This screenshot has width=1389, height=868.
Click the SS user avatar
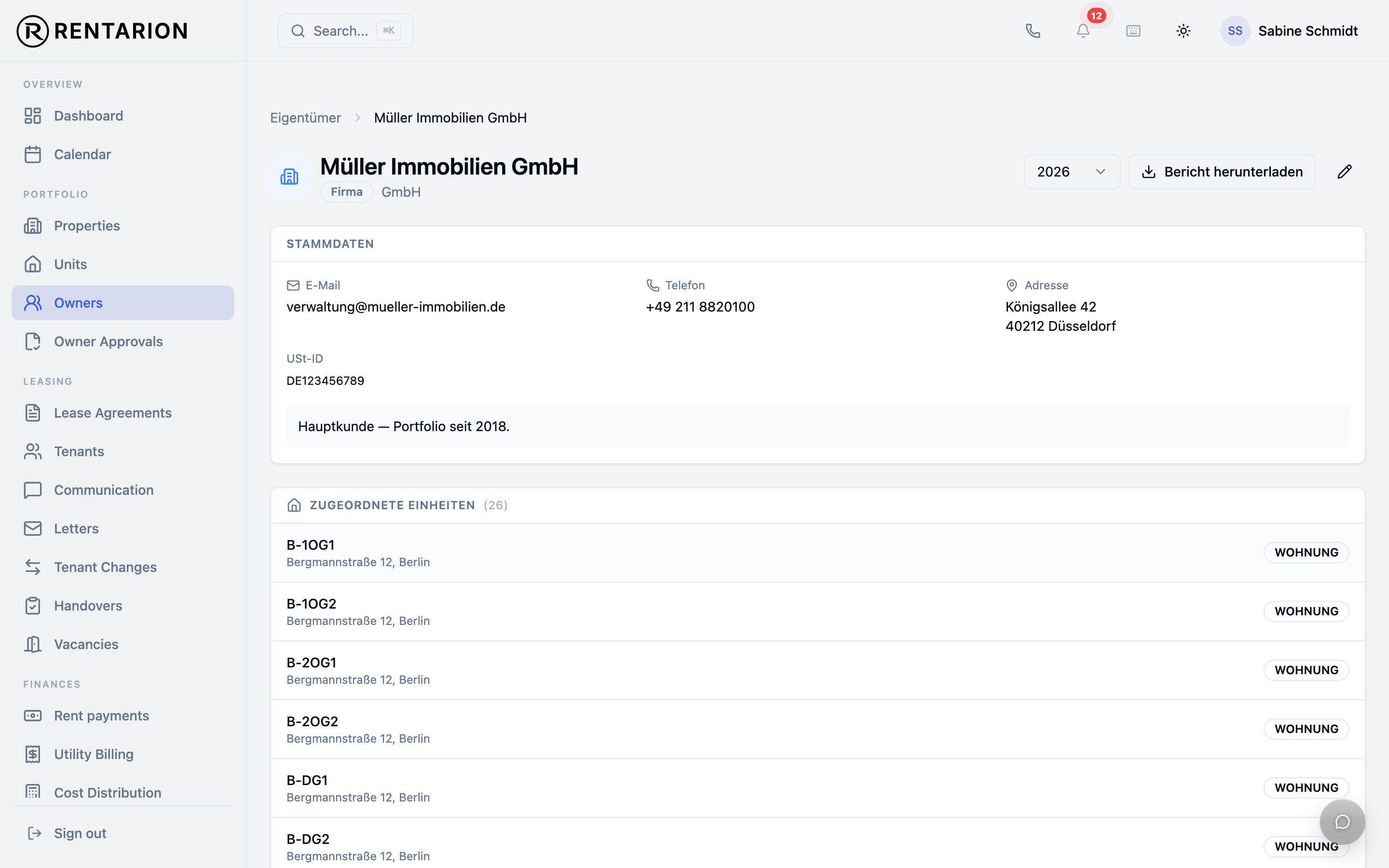pyautogui.click(x=1235, y=31)
